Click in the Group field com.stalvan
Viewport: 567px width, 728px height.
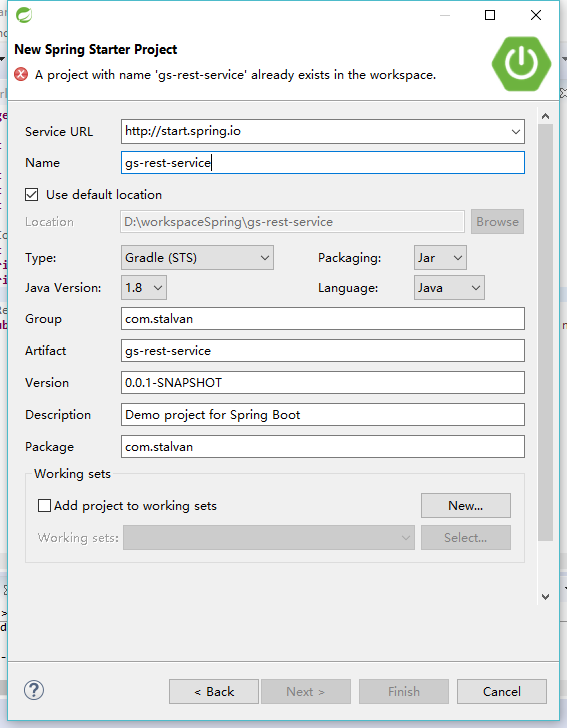tap(323, 318)
